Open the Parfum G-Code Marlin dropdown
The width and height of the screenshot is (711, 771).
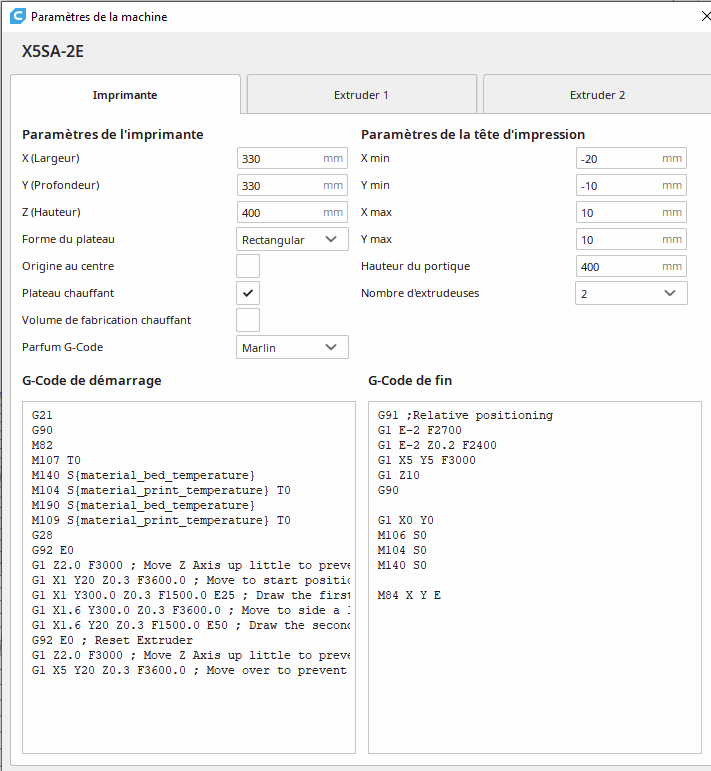coord(292,347)
